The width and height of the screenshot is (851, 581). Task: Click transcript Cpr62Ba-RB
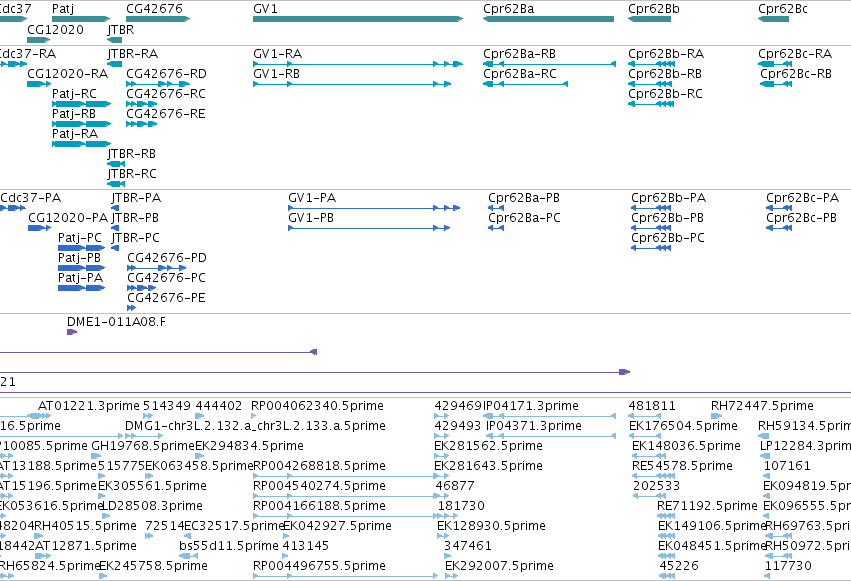[x=549, y=64]
